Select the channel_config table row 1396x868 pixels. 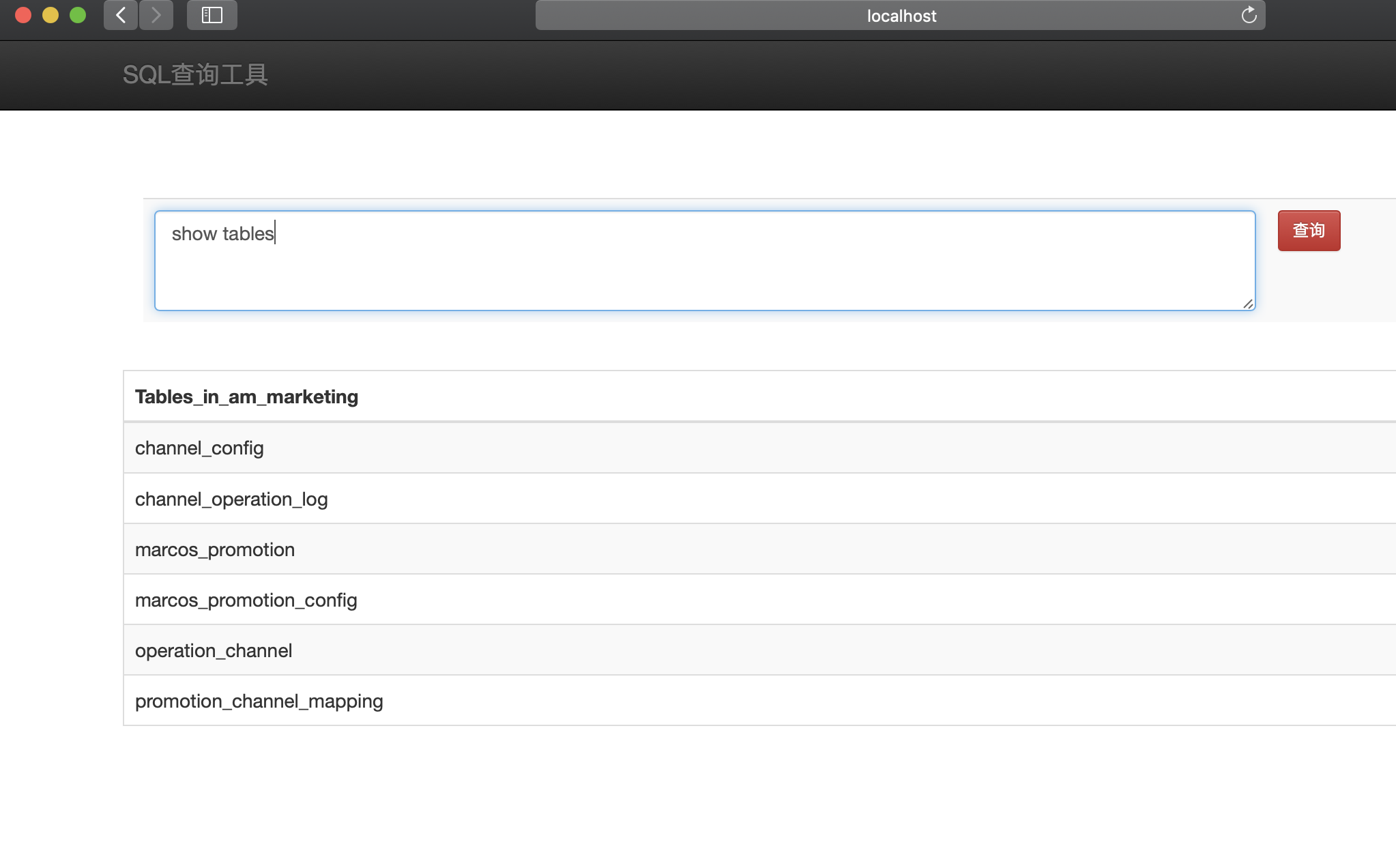[x=199, y=448]
